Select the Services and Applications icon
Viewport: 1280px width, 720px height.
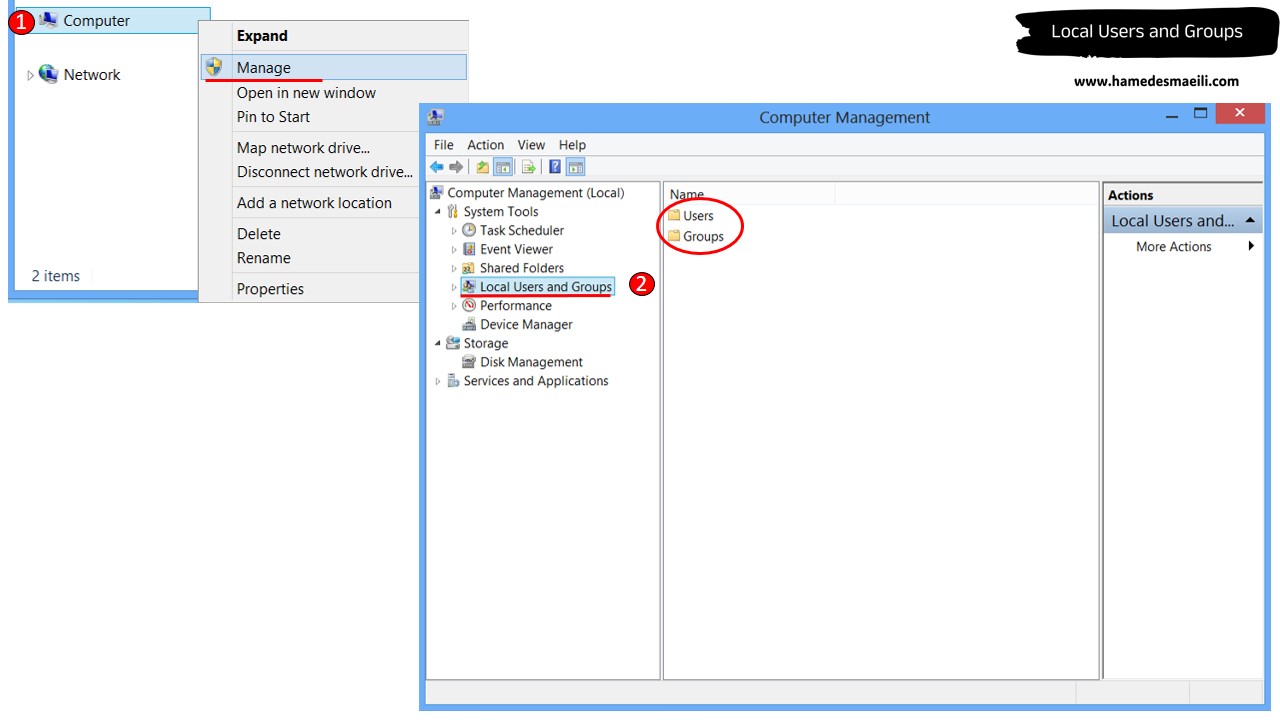(453, 381)
